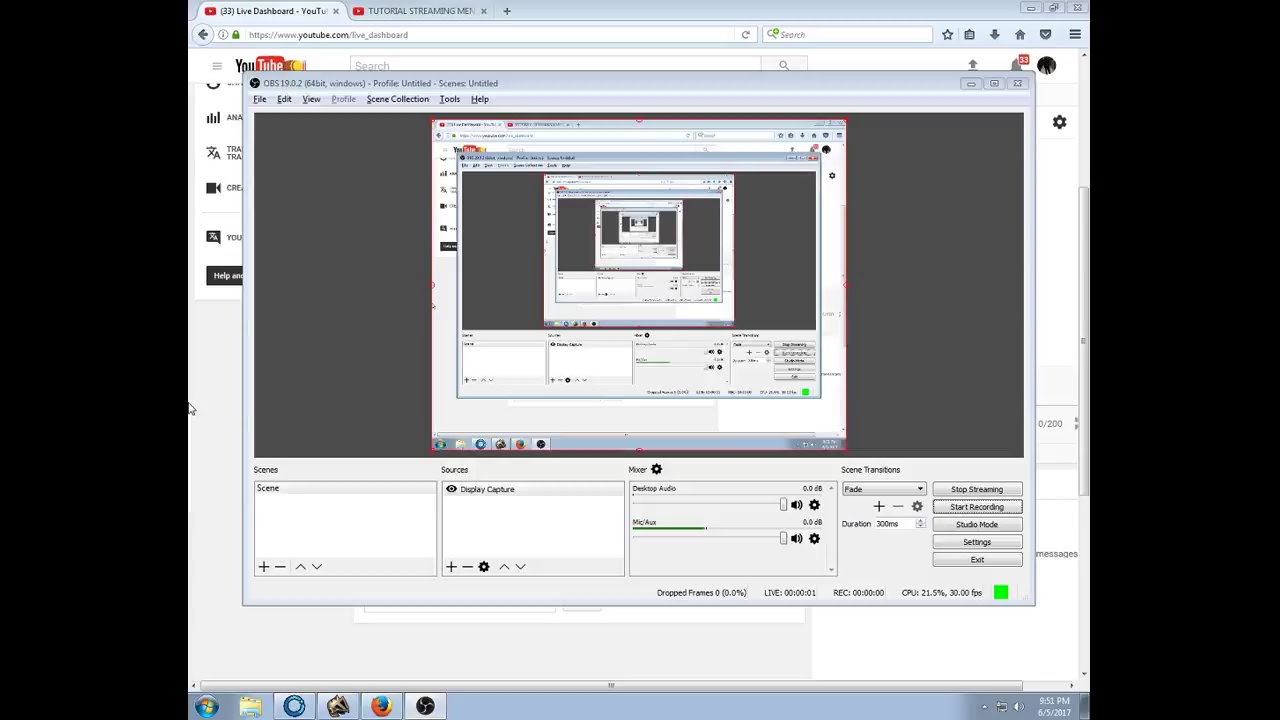Open View menu in OBS
Screen dimensions: 1280x720
click(x=311, y=99)
